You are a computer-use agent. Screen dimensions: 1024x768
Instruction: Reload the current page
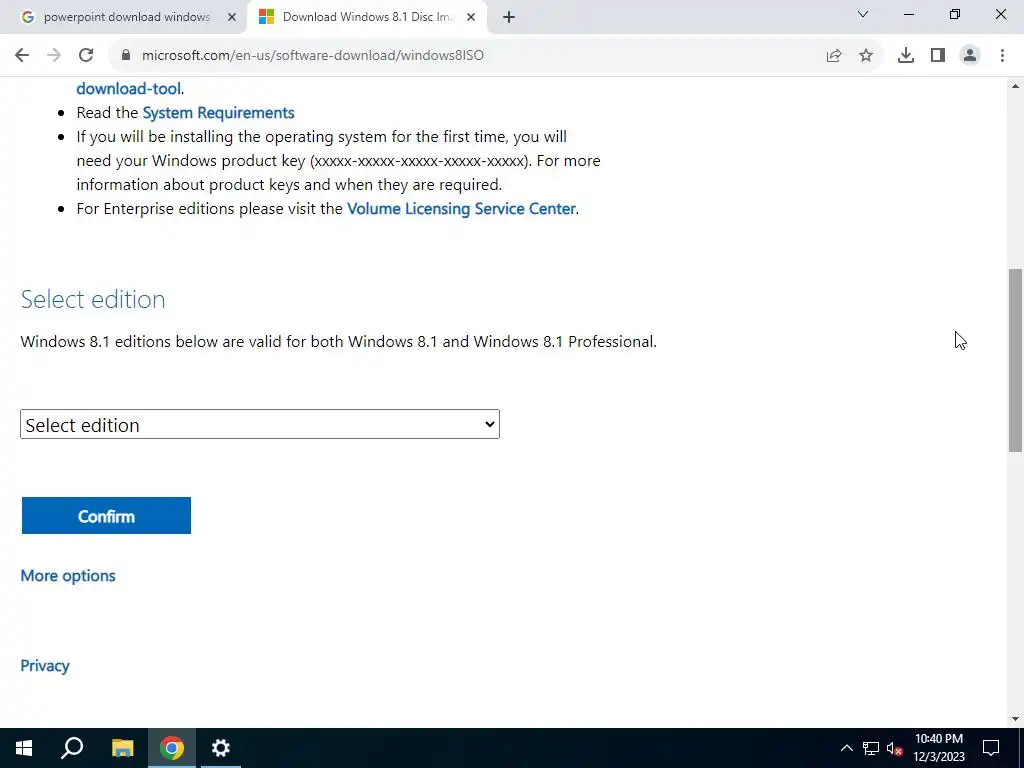click(x=86, y=56)
